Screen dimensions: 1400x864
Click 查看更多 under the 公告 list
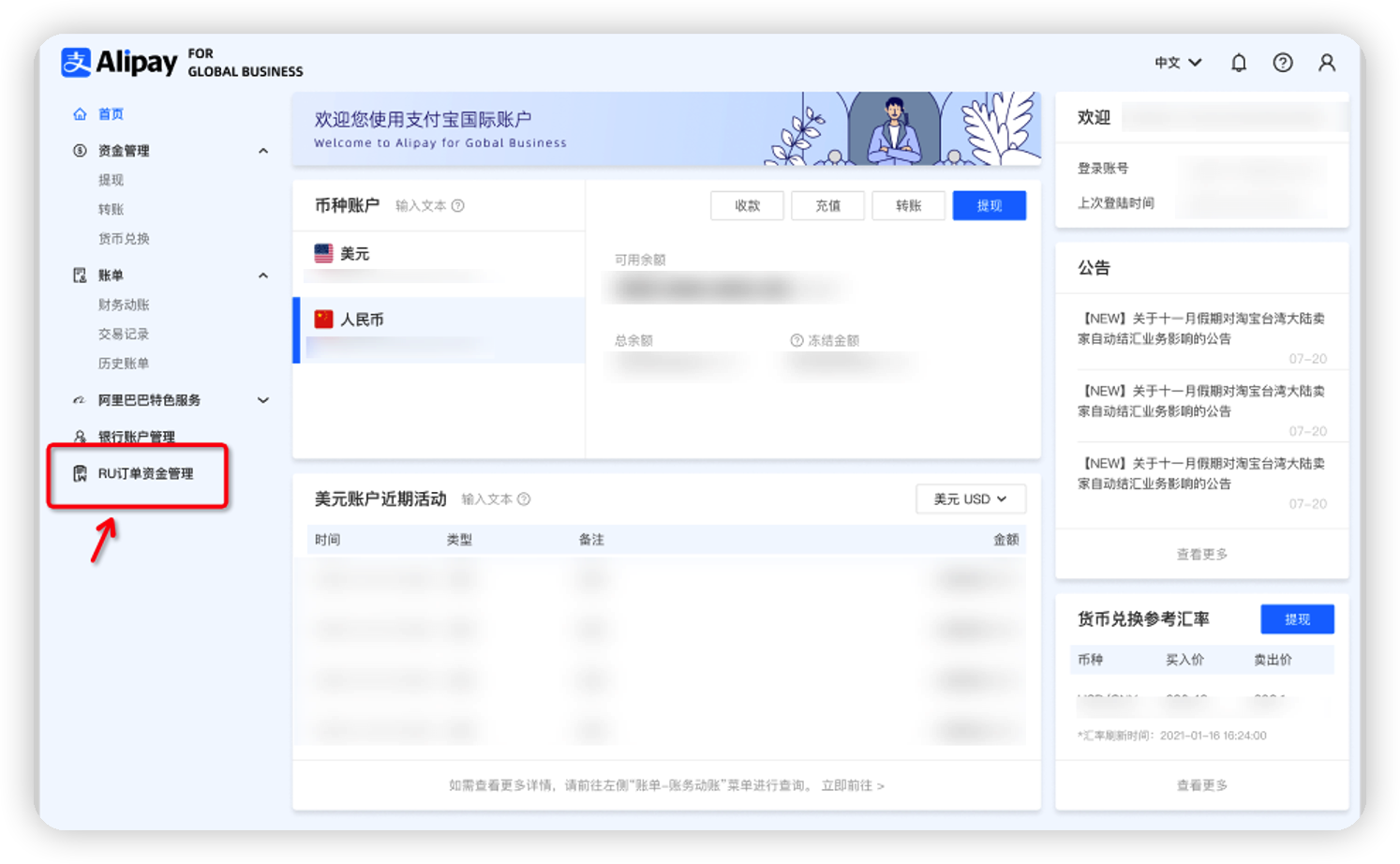[x=1202, y=555]
